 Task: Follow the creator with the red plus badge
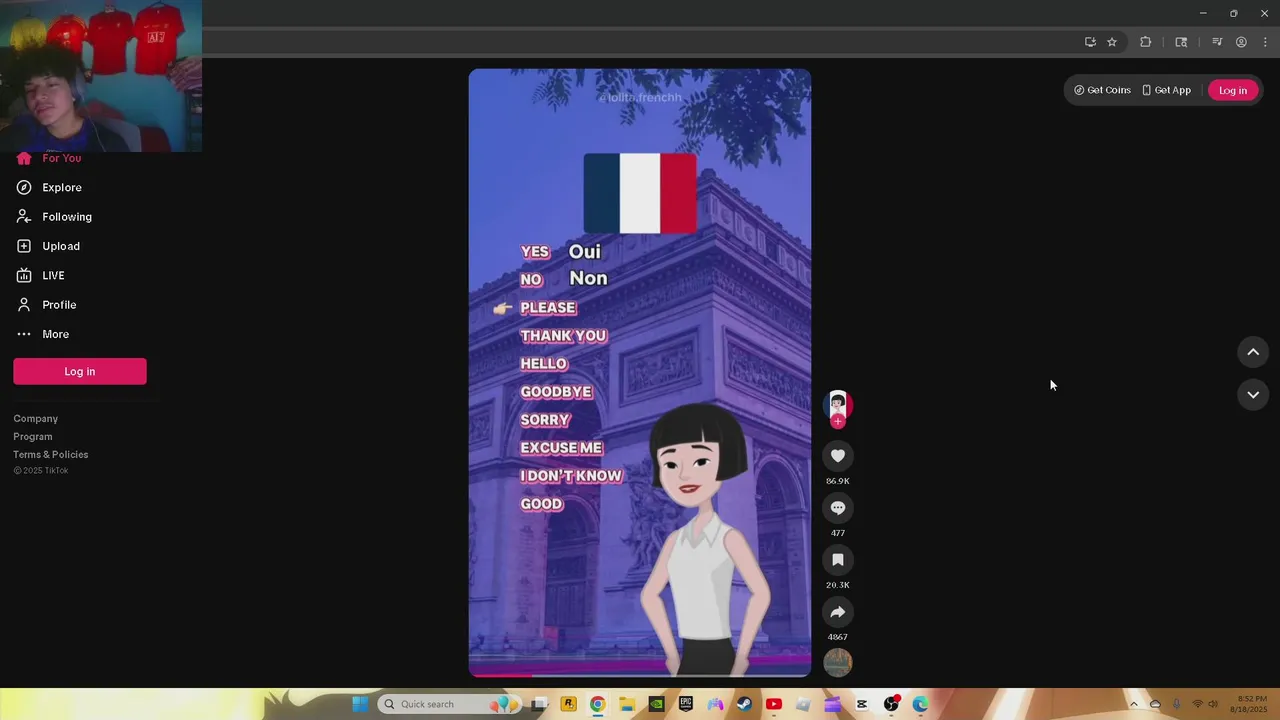pos(838,422)
